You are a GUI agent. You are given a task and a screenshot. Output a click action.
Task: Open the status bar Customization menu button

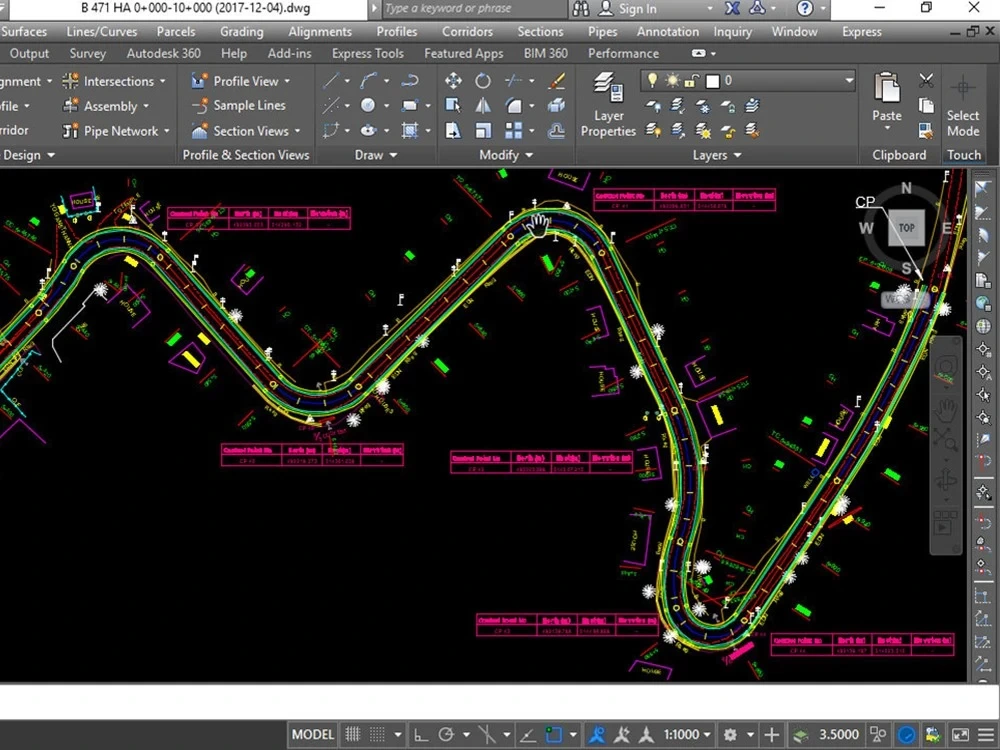986,735
